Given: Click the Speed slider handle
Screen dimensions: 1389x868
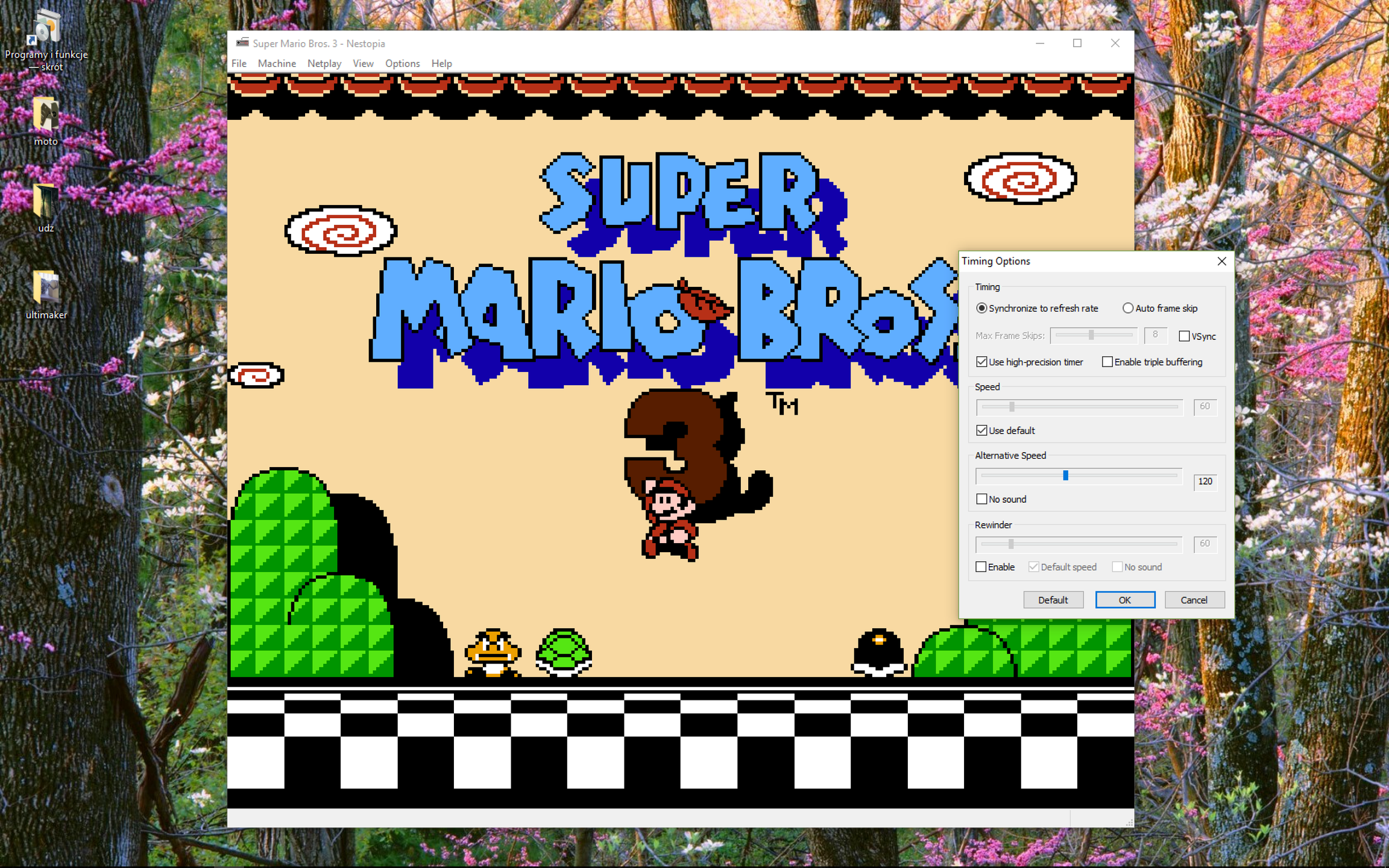Looking at the screenshot, I should click(1012, 407).
